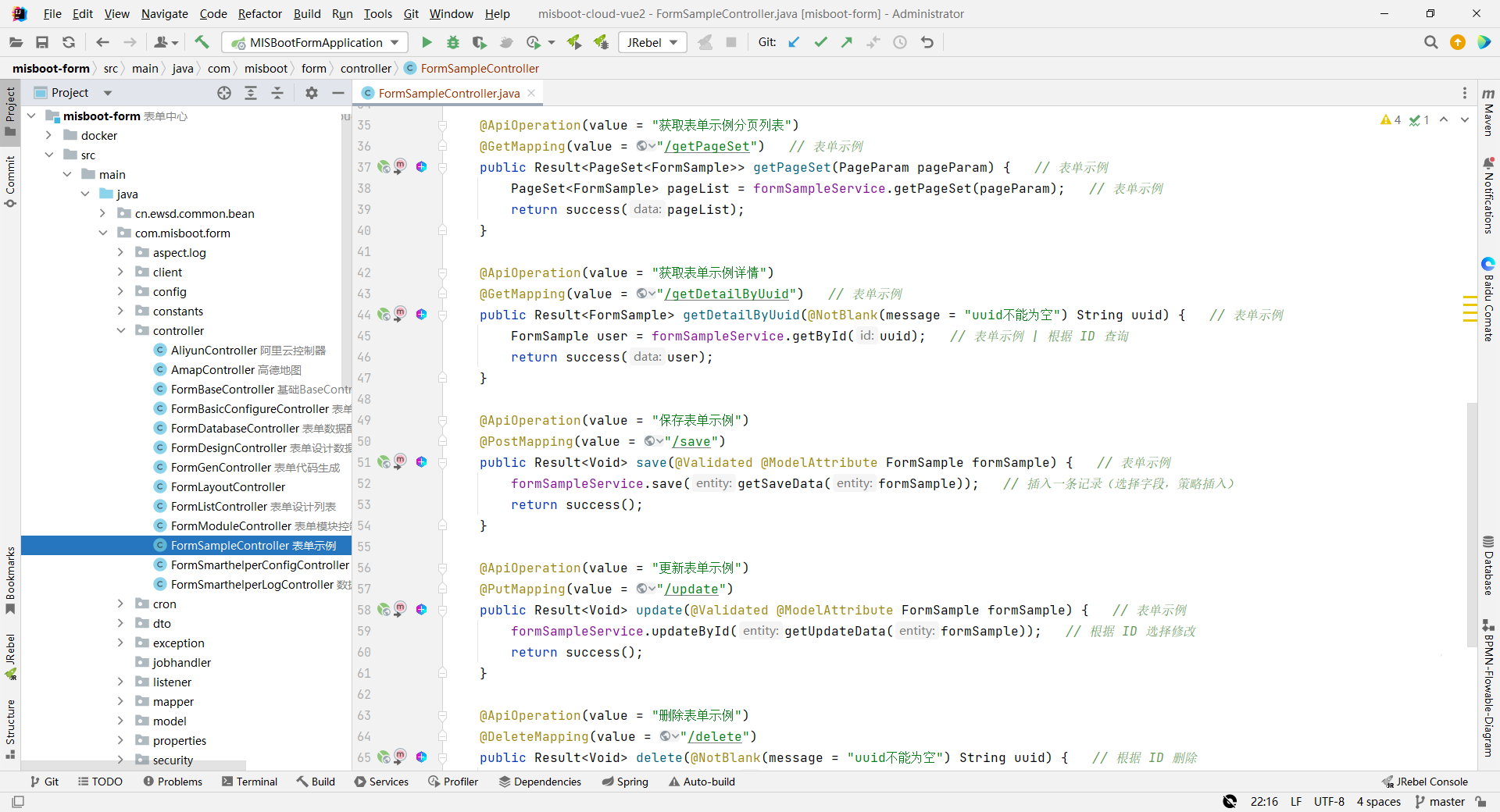The width and height of the screenshot is (1500, 812).
Task: Open the MISBootFormApplication run configuration dropdown
Action: (315, 42)
